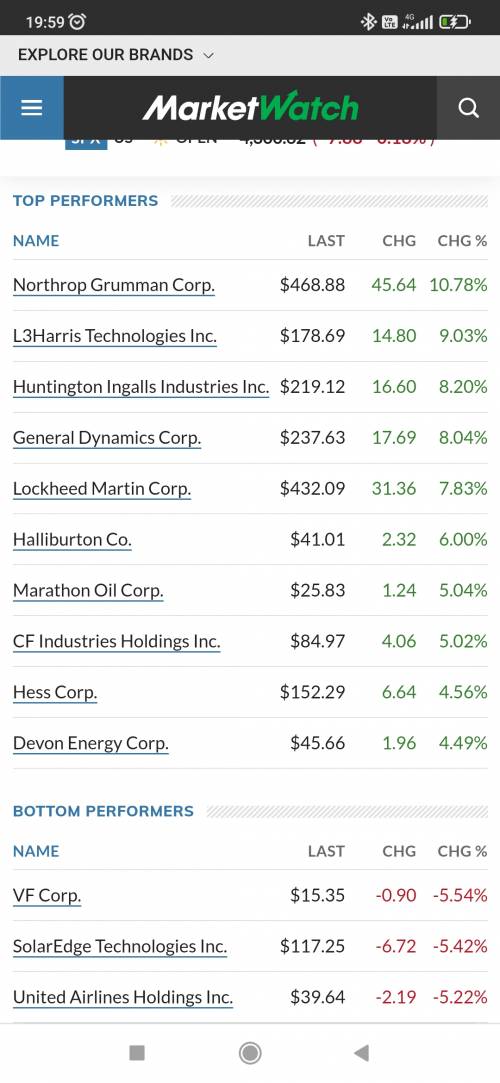
Task: Tap the Bluetooth status icon
Action: pos(368,22)
